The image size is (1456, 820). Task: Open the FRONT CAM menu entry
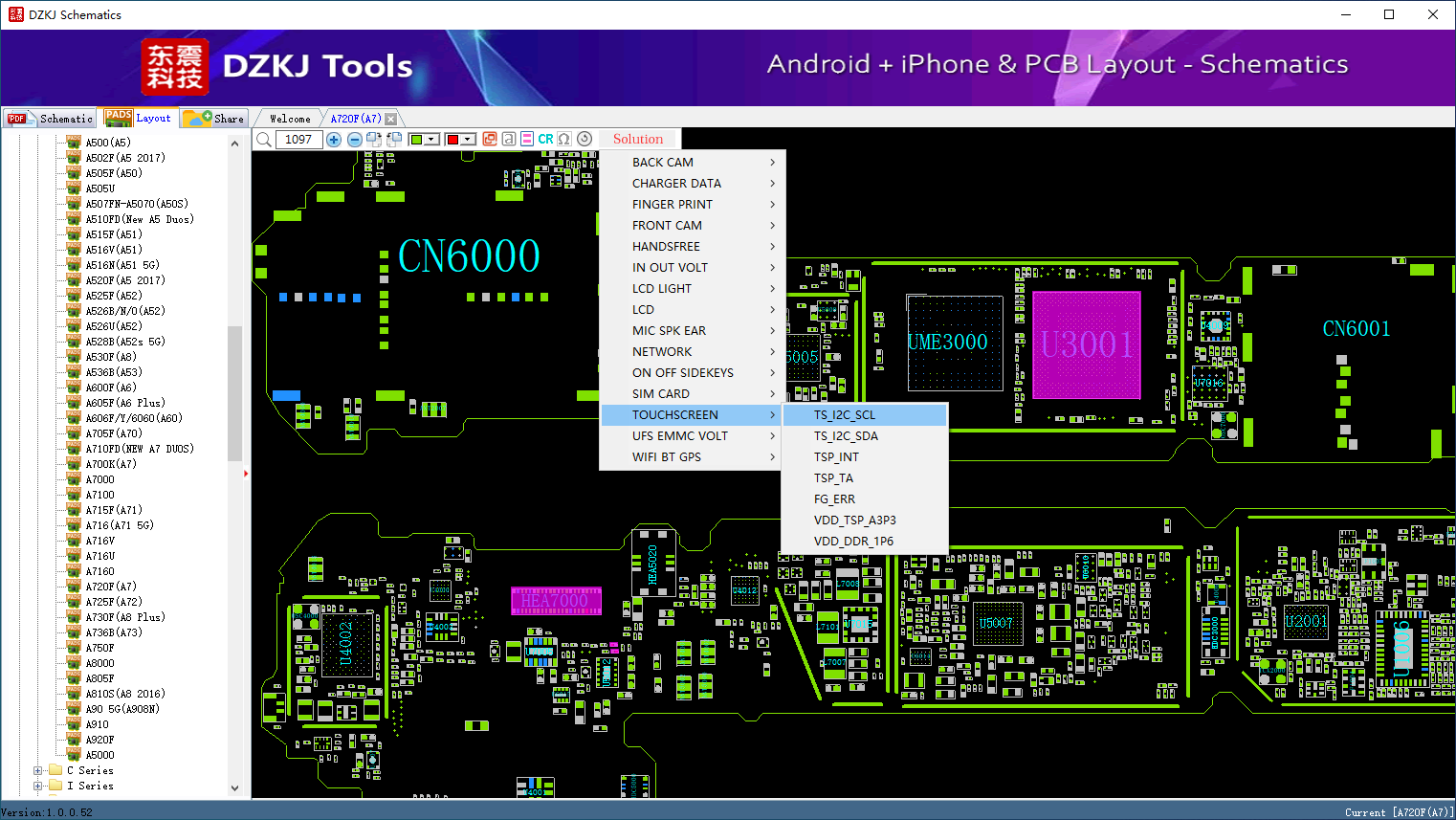point(693,226)
